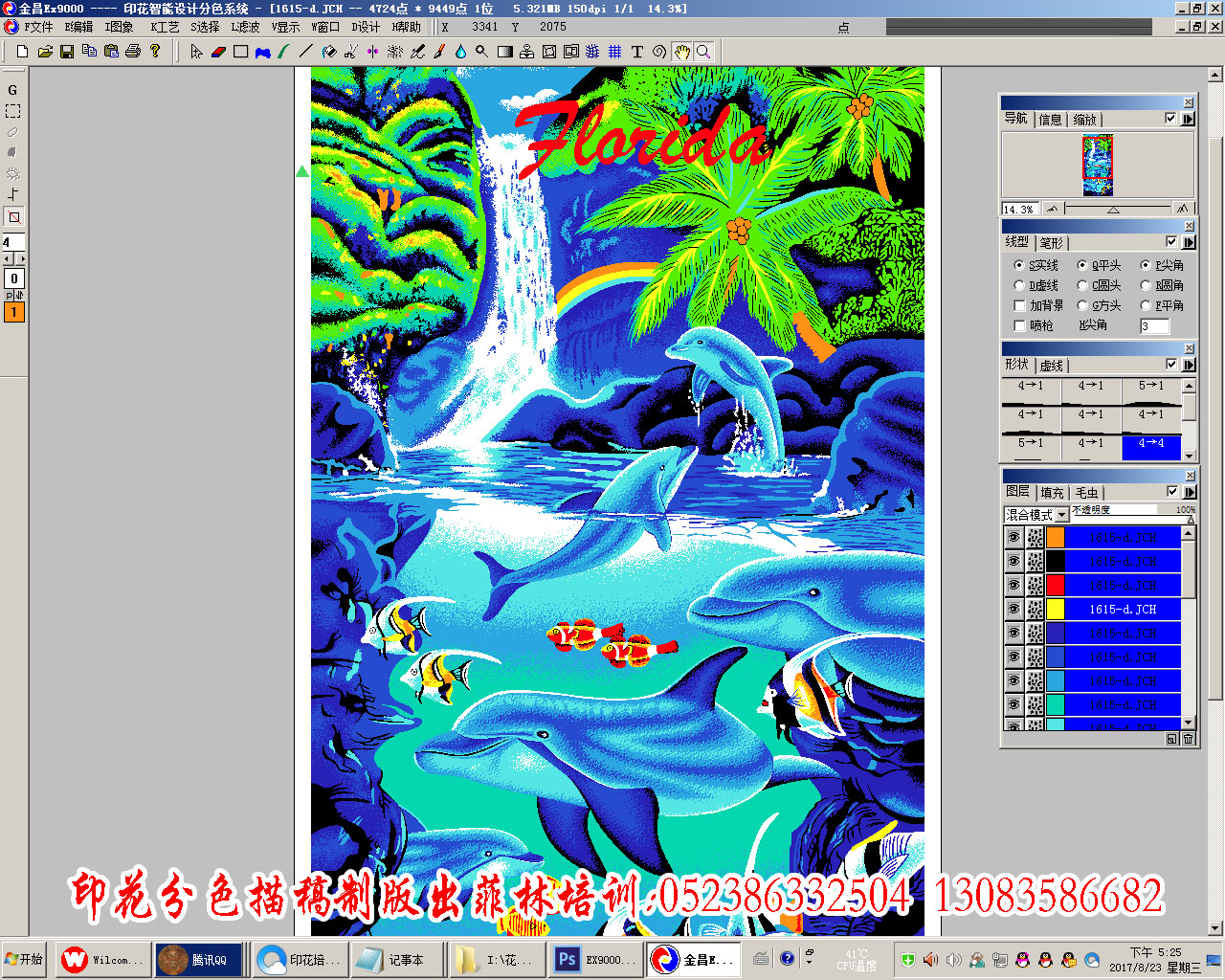Viewport: 1225px width, 980px height.
Task: Open the F文件 menu
Action: pyautogui.click(x=38, y=27)
